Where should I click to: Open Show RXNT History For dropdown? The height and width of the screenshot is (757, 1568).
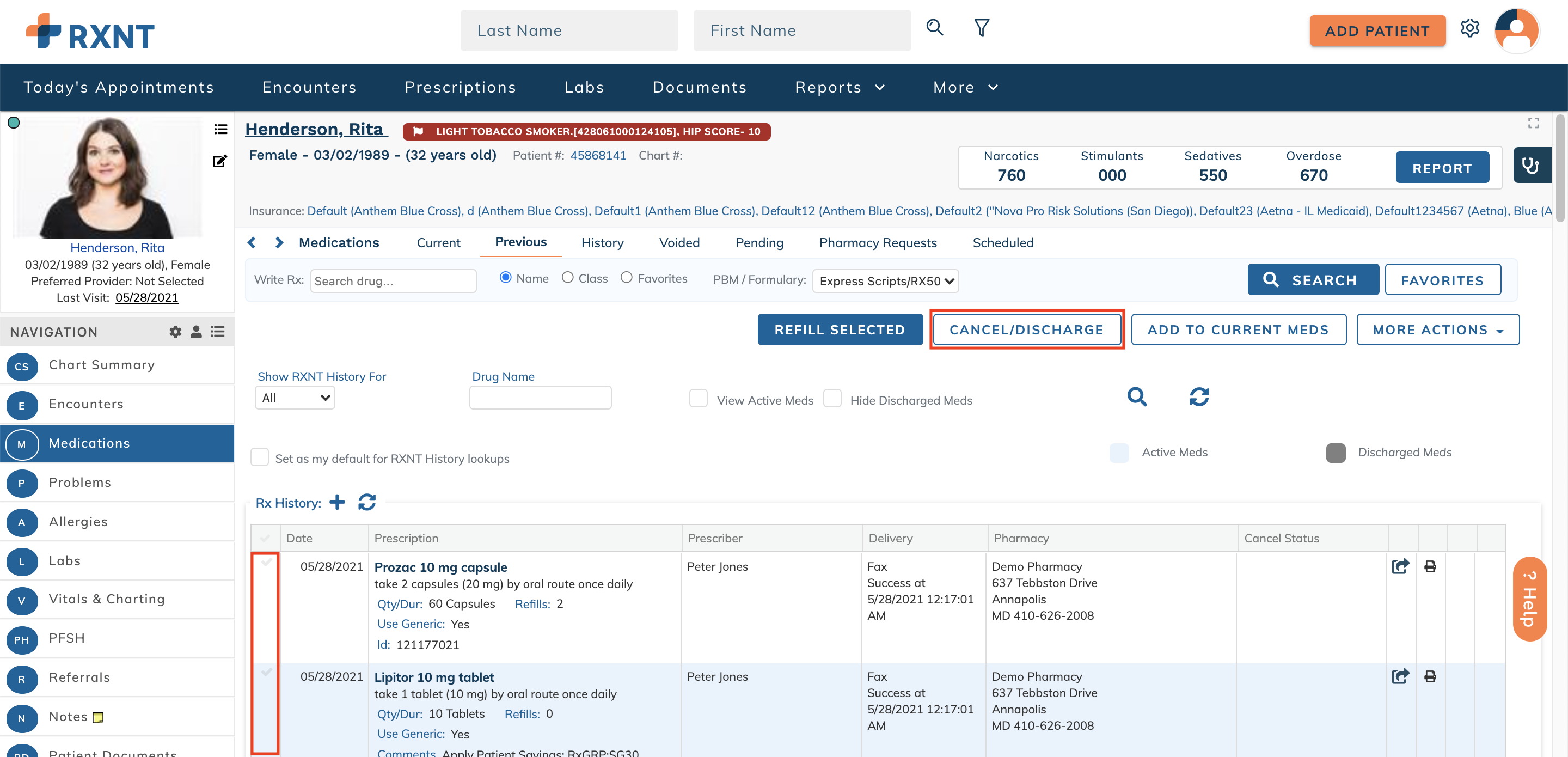(295, 398)
